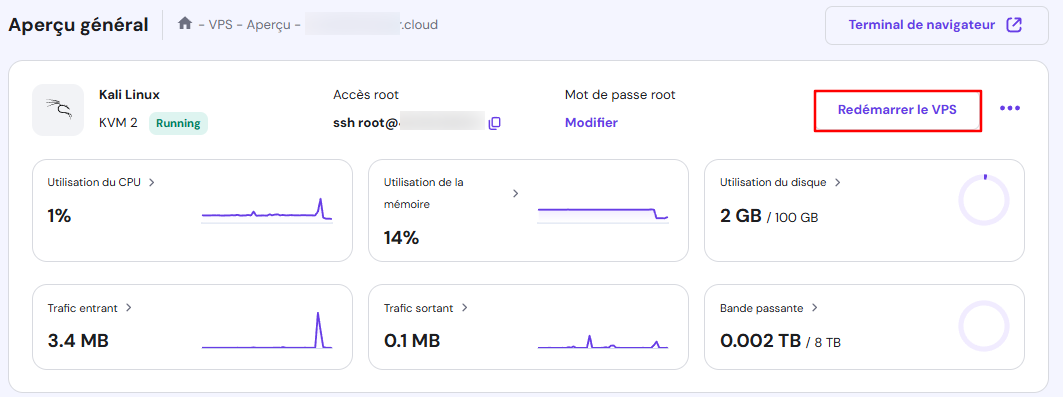Expand Trafic sortant details

[x=464, y=308]
